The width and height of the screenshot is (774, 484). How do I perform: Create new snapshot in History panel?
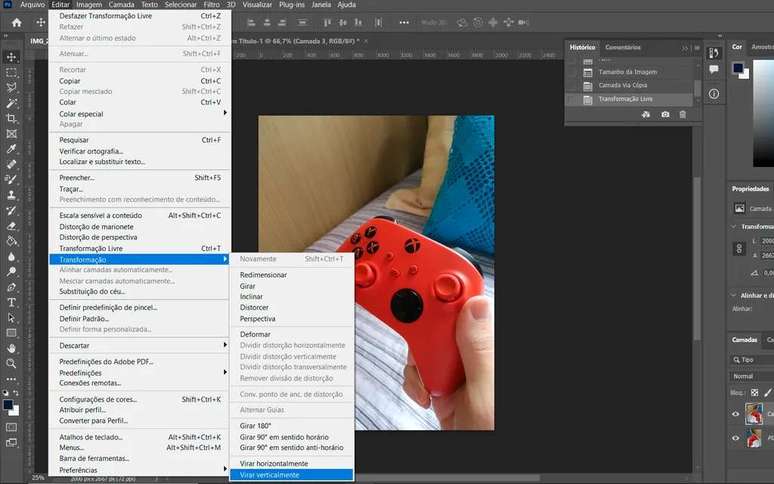click(665, 114)
